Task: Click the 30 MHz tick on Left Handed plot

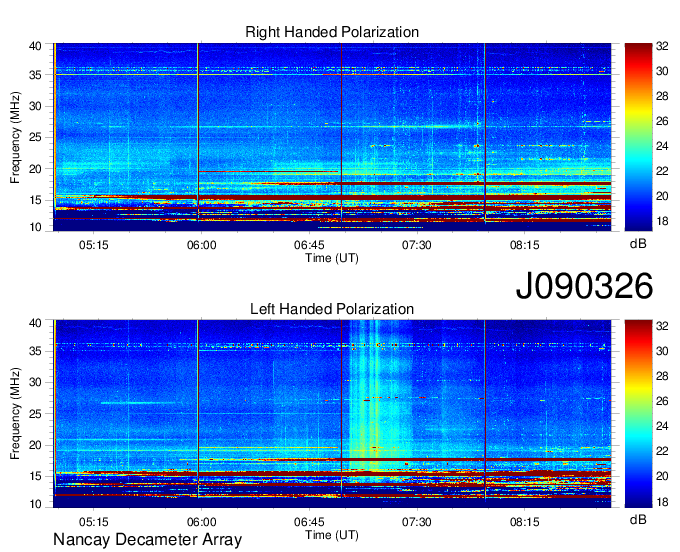Action: [x=35, y=382]
